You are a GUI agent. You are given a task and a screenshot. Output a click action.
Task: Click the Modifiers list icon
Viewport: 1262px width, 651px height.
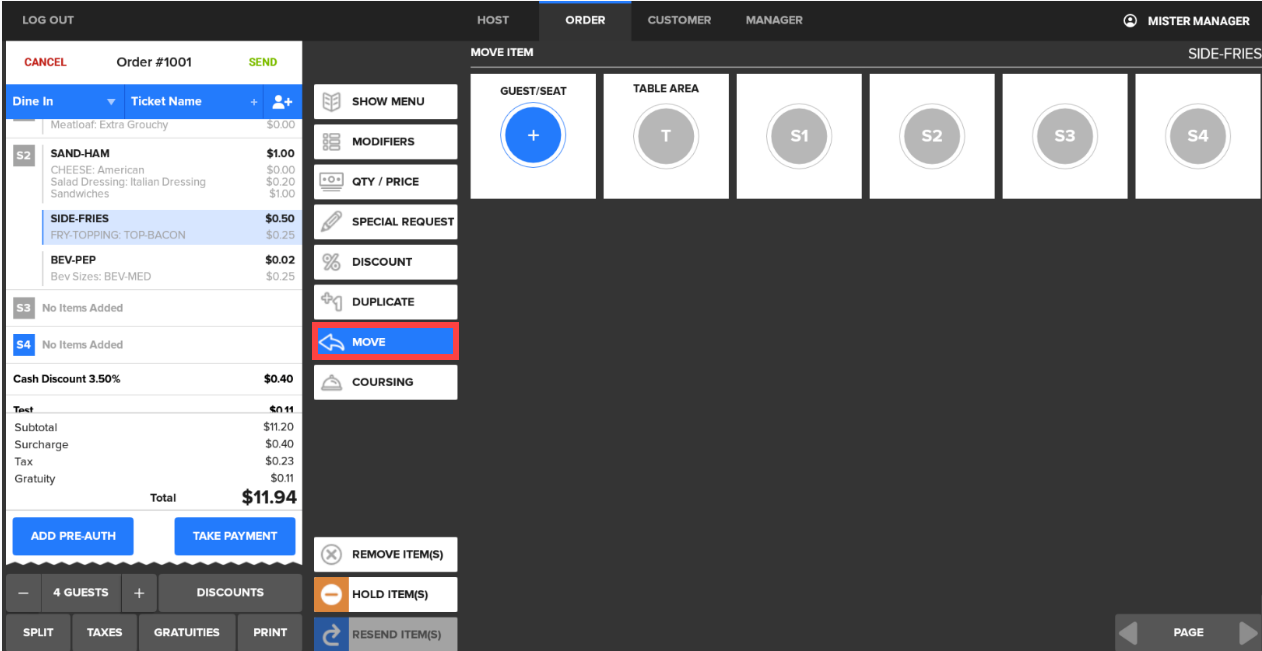tap(331, 141)
